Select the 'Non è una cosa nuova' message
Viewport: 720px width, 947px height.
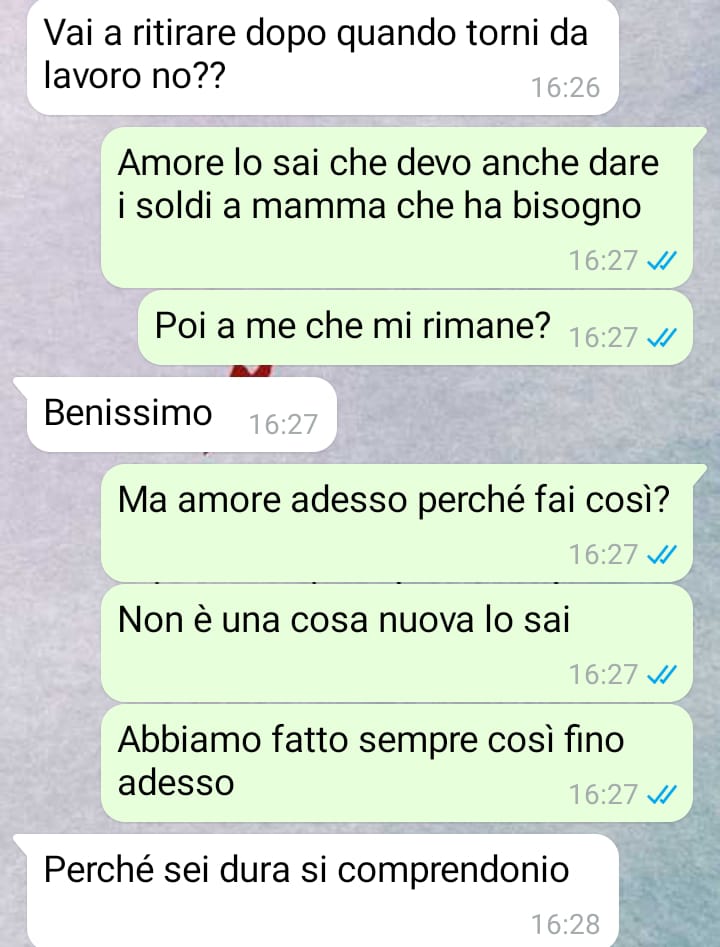tap(397, 643)
